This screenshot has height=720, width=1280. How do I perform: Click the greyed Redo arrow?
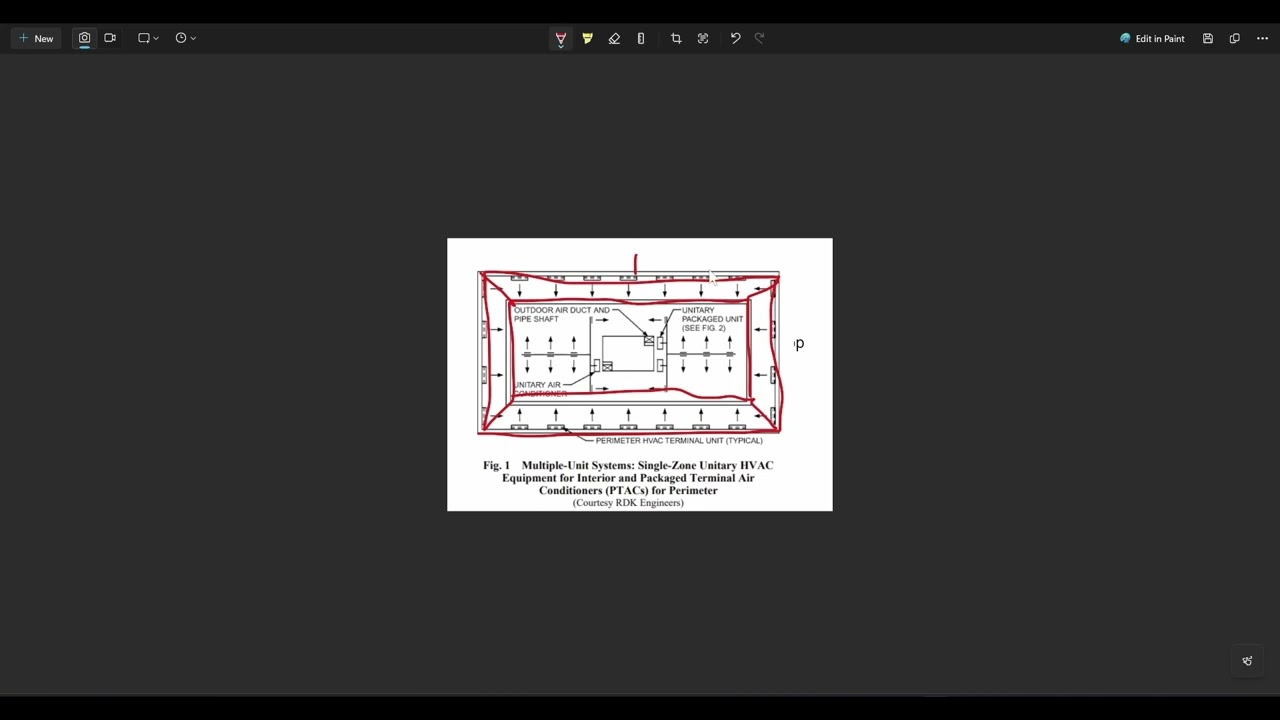(x=760, y=38)
